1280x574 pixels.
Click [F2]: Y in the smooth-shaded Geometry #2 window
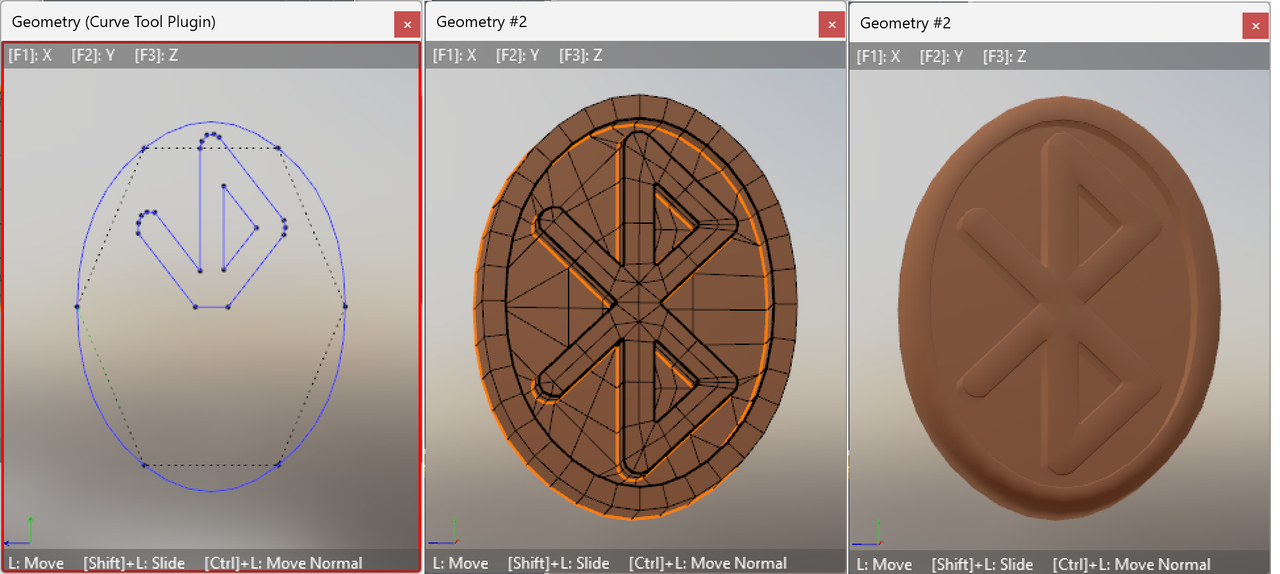pyautogui.click(x=942, y=56)
